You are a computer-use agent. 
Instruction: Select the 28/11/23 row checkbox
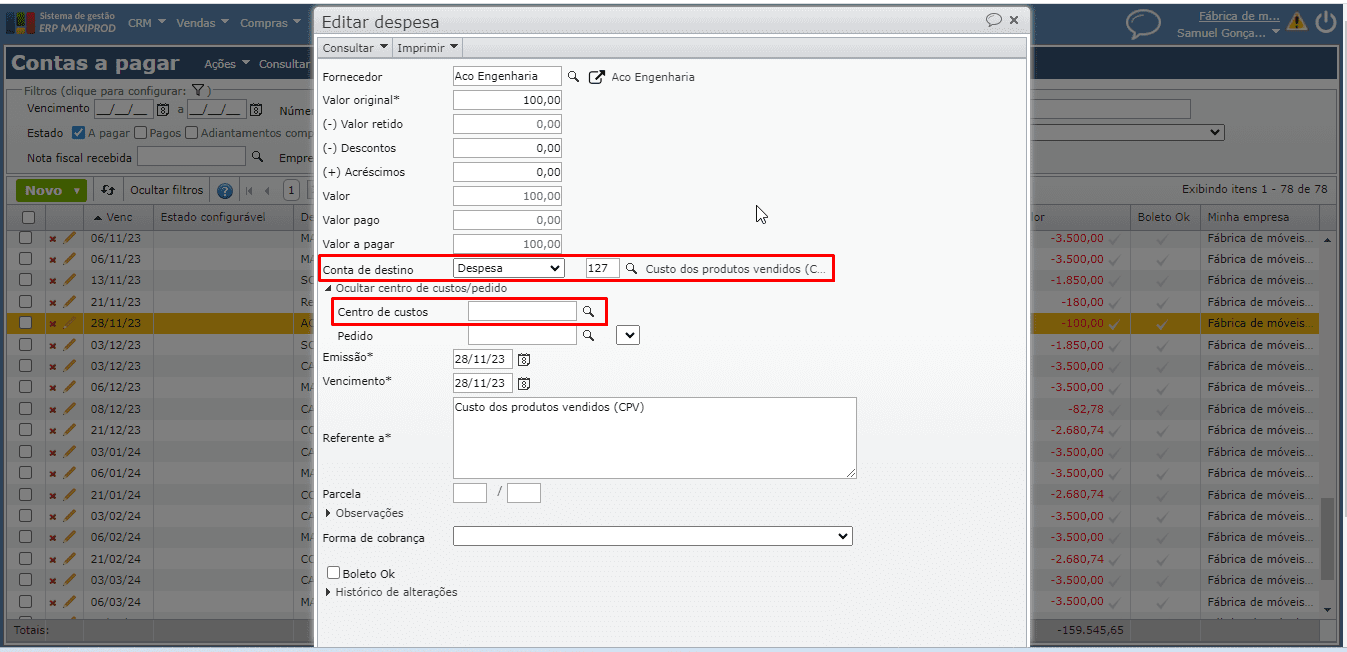(x=26, y=323)
